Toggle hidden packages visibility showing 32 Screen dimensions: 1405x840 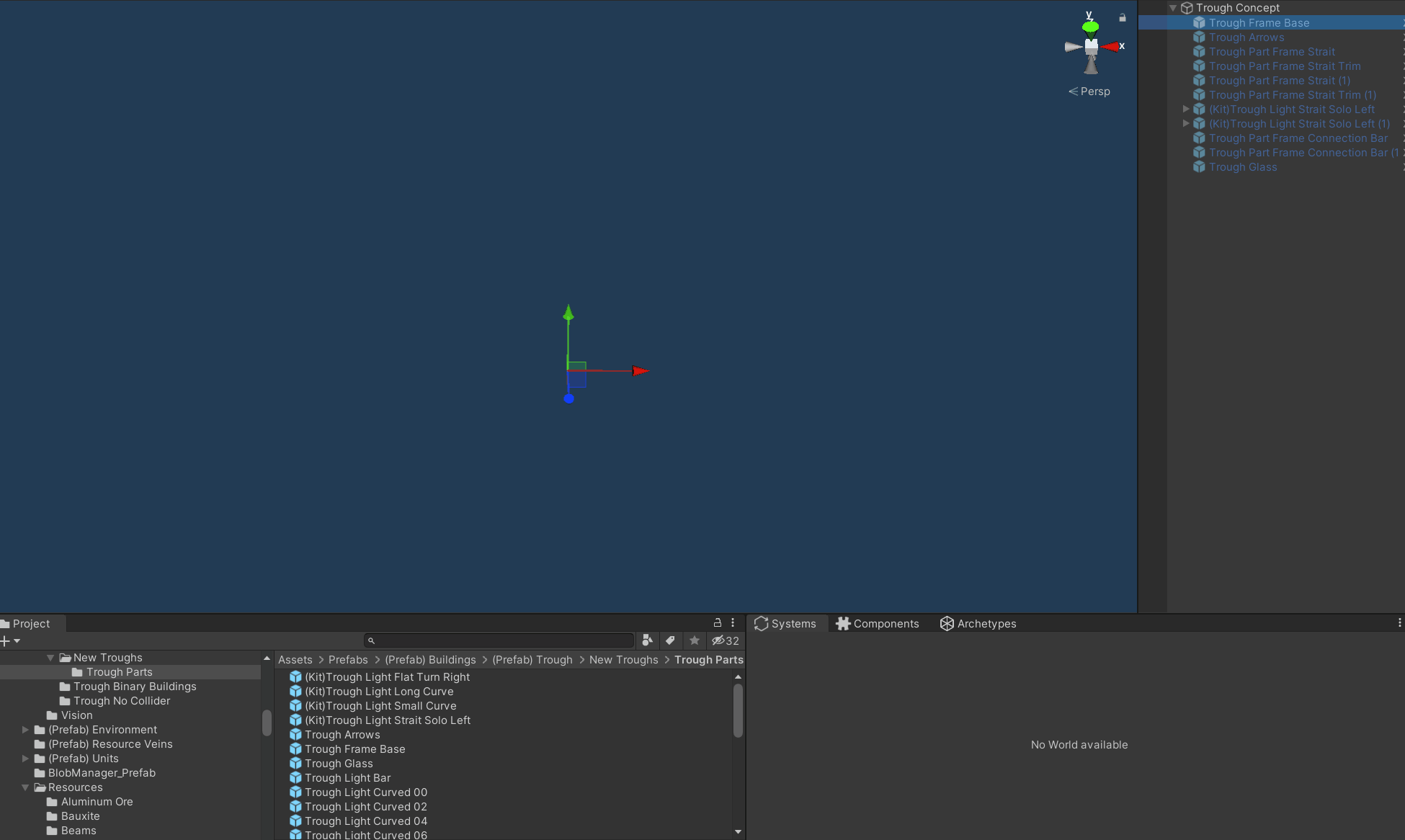725,640
